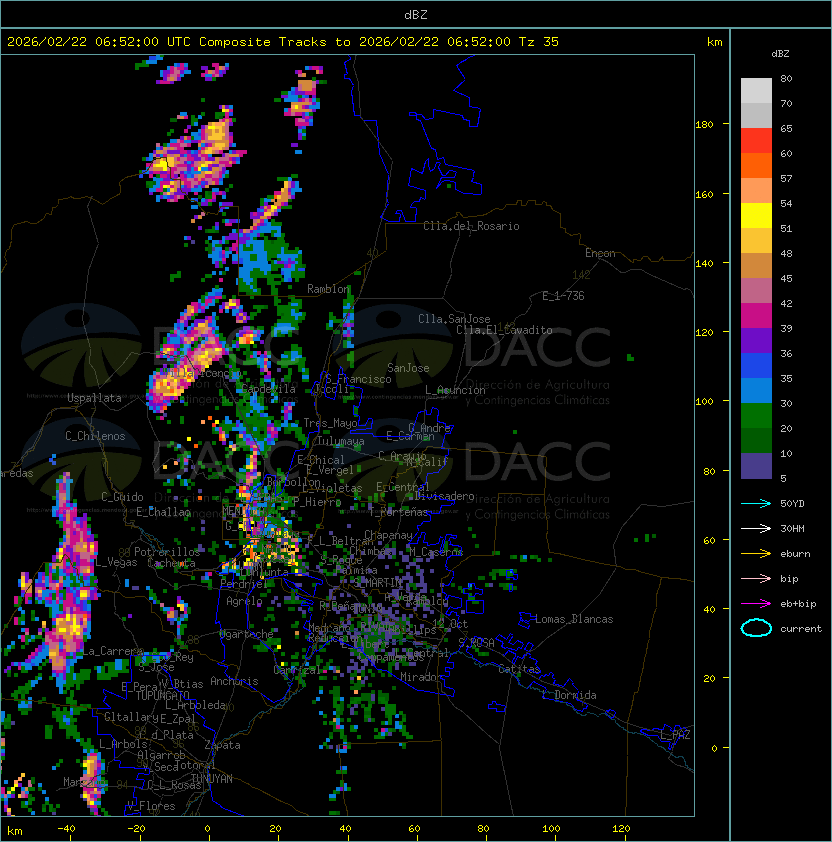Click the 'Uspallata' place label
Viewport: 832px width, 842px height.
(94, 398)
